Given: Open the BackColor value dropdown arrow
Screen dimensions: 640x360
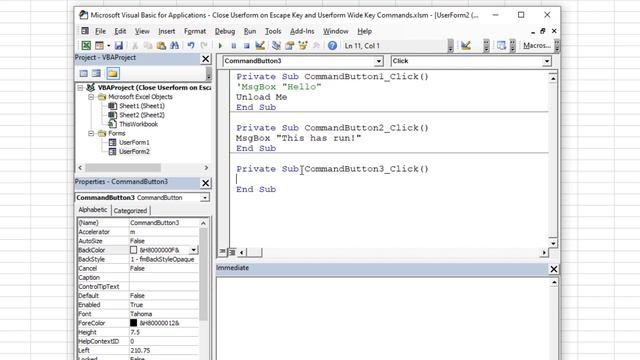Looking at the screenshot, I should coord(193,250).
